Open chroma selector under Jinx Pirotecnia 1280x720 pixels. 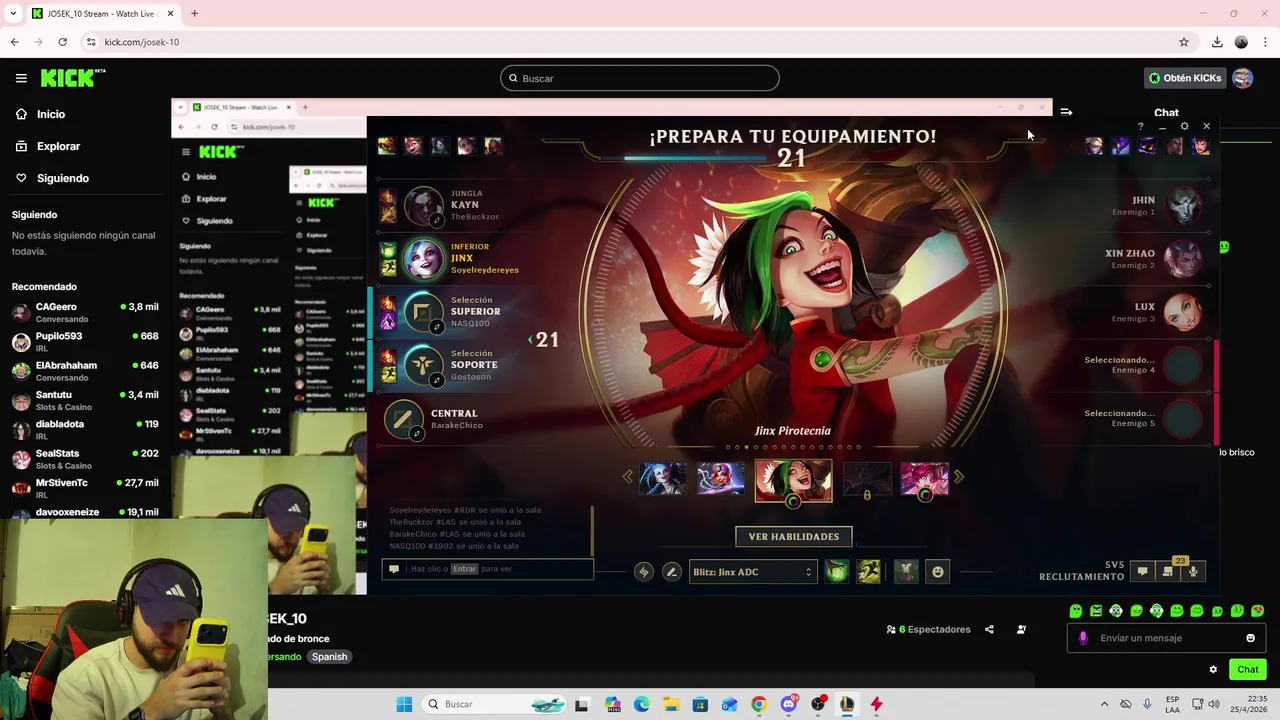click(x=793, y=501)
